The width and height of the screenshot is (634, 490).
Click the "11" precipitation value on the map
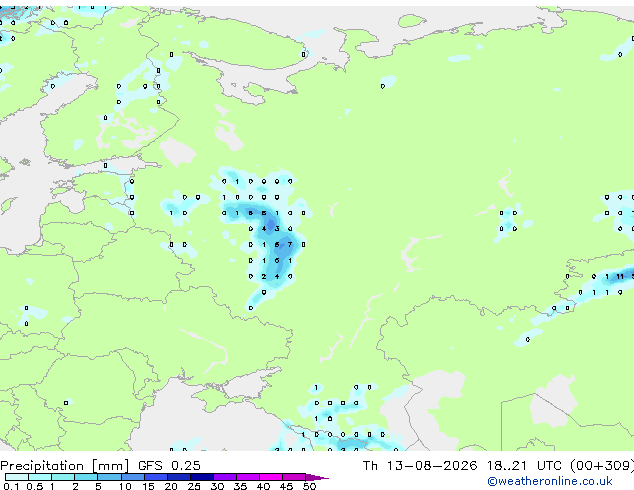coord(620,277)
